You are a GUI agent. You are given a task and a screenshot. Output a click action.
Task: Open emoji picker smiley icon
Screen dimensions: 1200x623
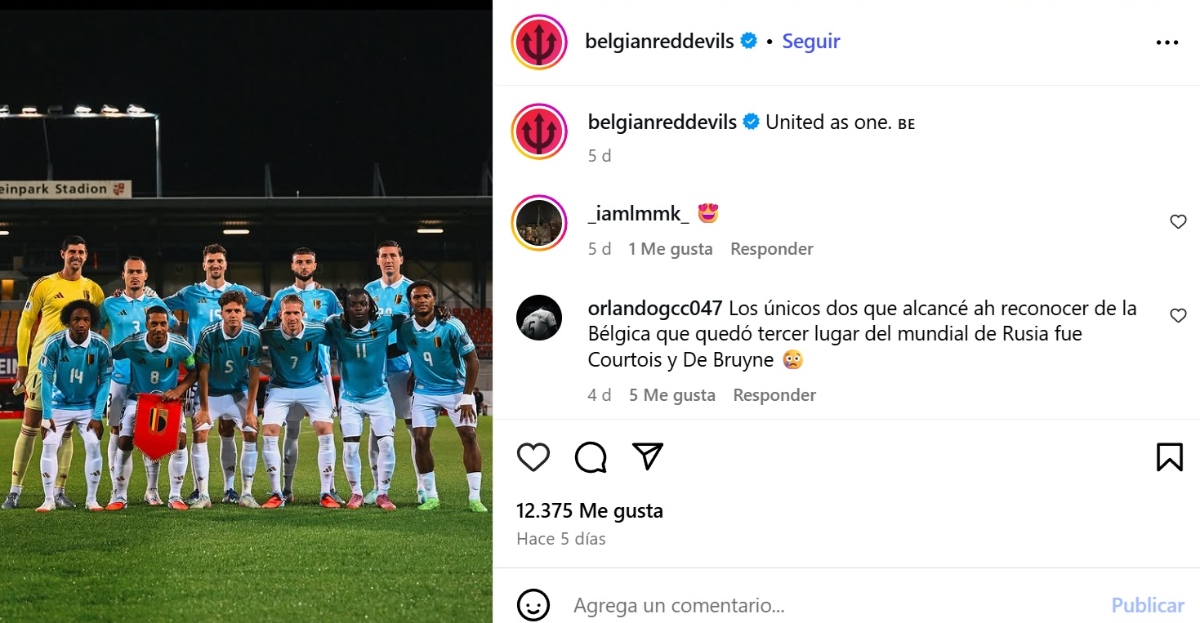tap(533, 604)
